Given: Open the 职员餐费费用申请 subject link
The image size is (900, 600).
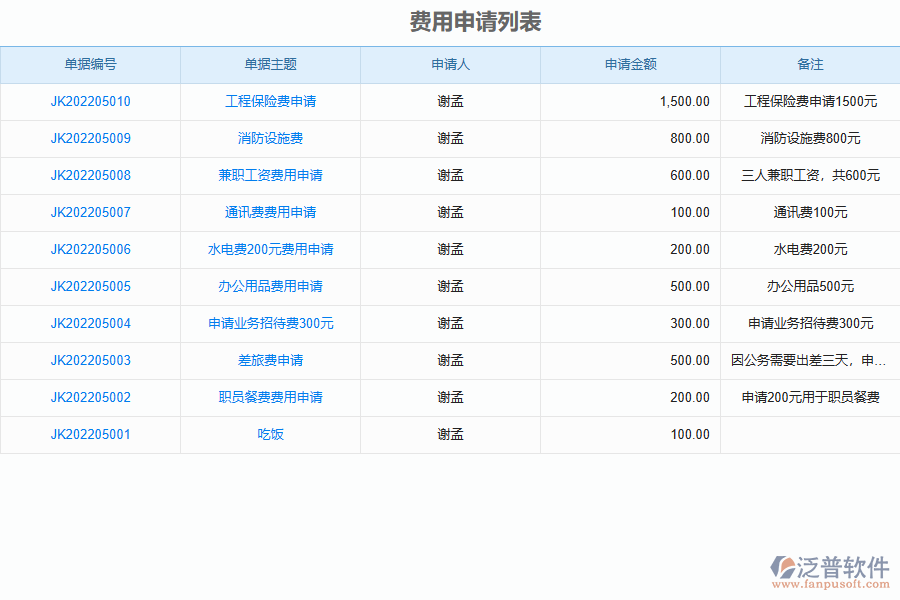Looking at the screenshot, I should [x=270, y=397].
